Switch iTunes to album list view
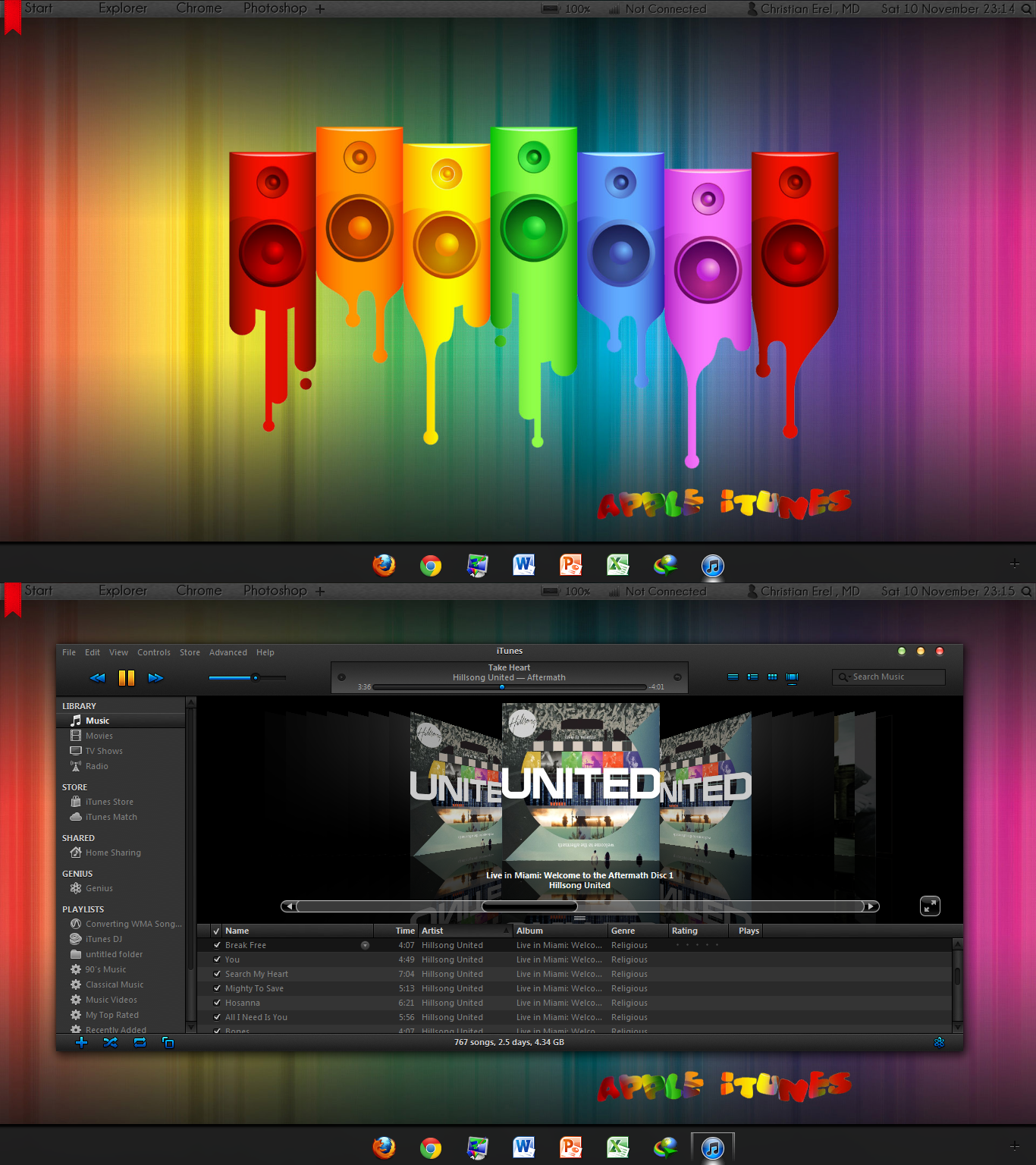The height and width of the screenshot is (1165, 1036). pos(752,677)
